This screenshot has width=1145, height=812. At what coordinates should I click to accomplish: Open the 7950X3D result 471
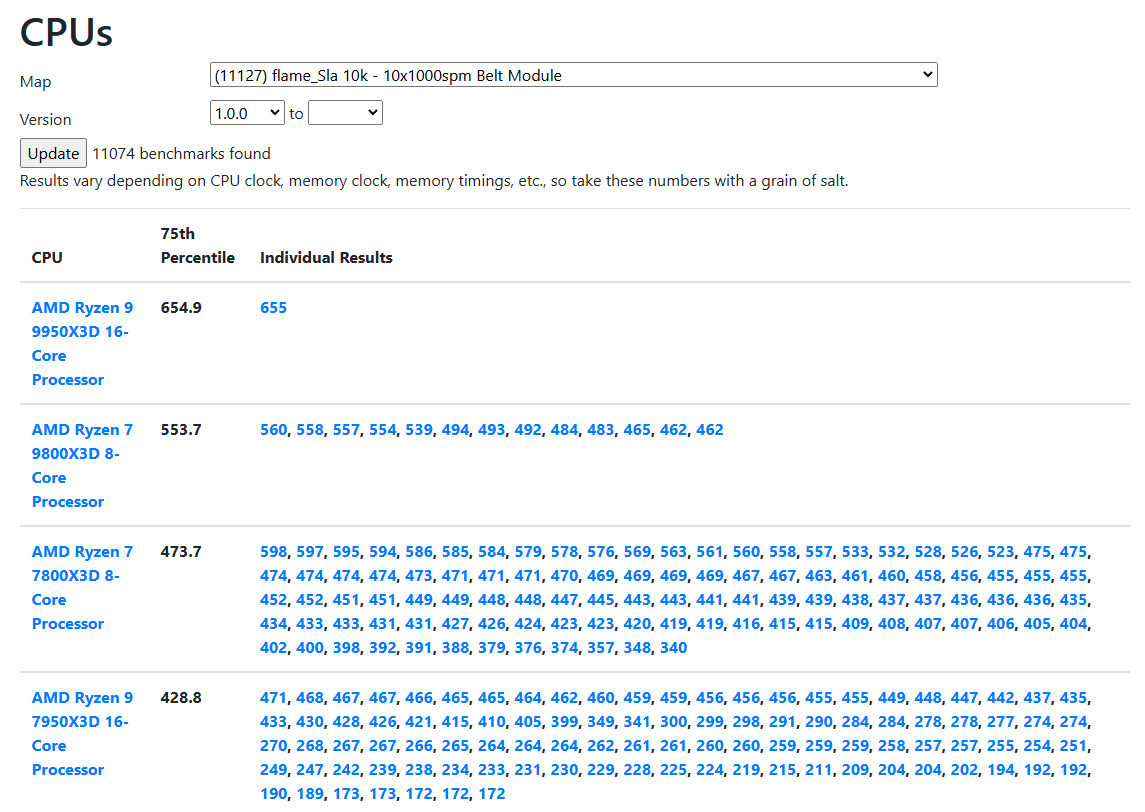(273, 697)
